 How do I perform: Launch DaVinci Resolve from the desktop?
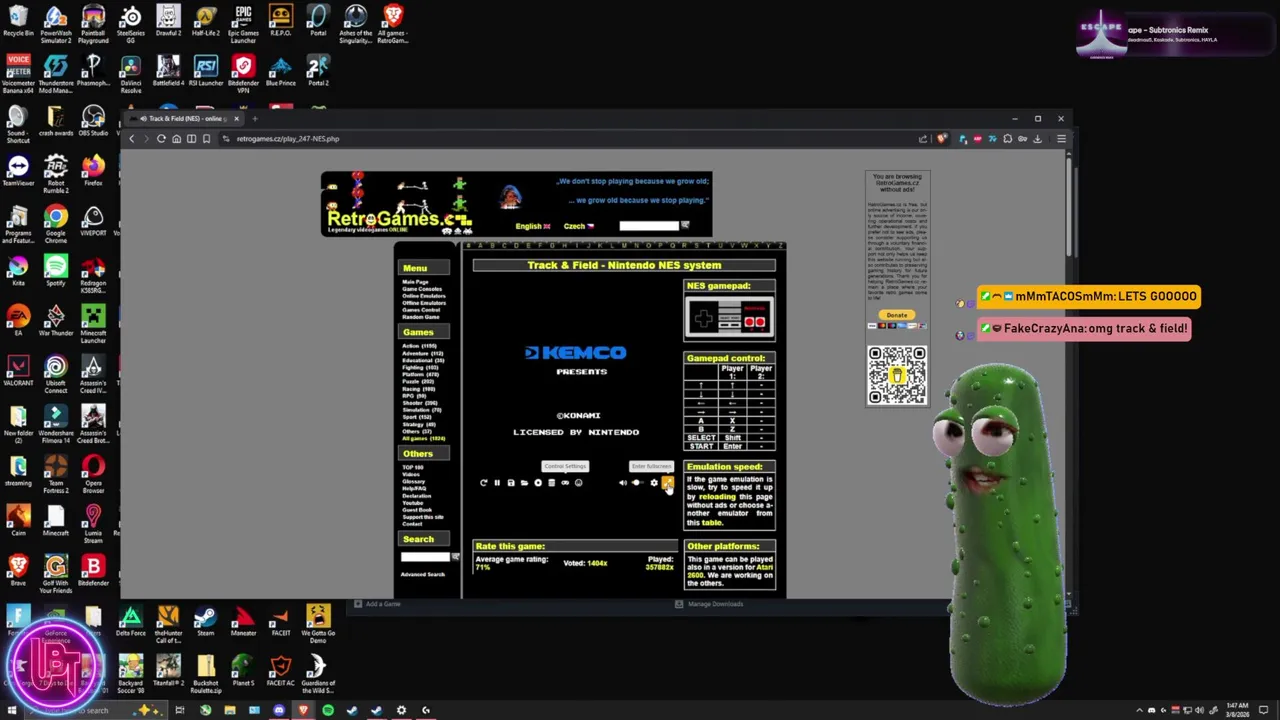(x=130, y=74)
